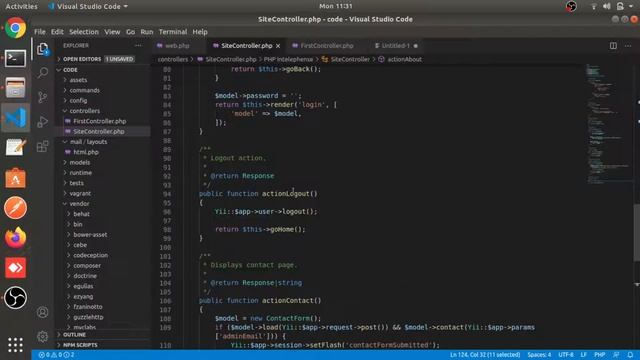Click the editor vertical scrollbar thumb

click(637, 232)
